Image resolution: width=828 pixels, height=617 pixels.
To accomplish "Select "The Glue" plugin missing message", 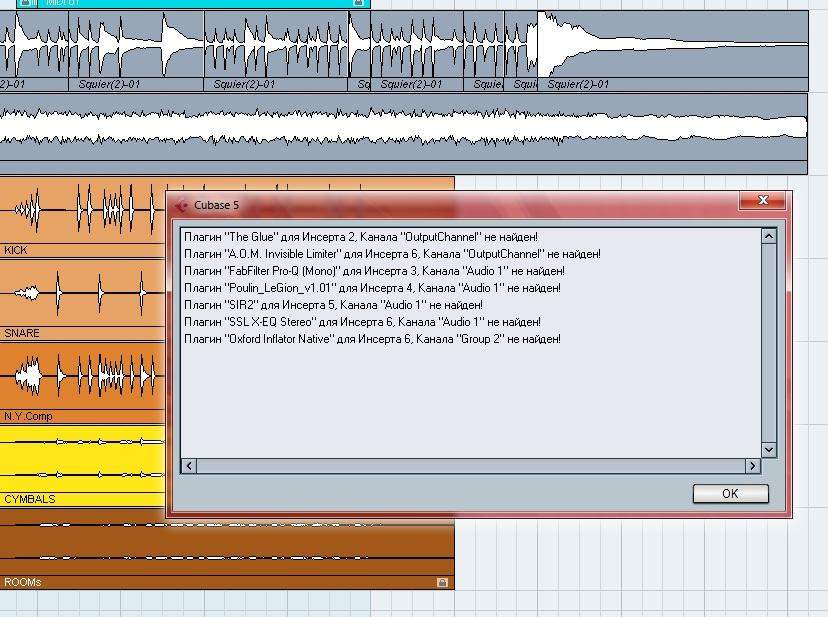I will [x=361, y=237].
